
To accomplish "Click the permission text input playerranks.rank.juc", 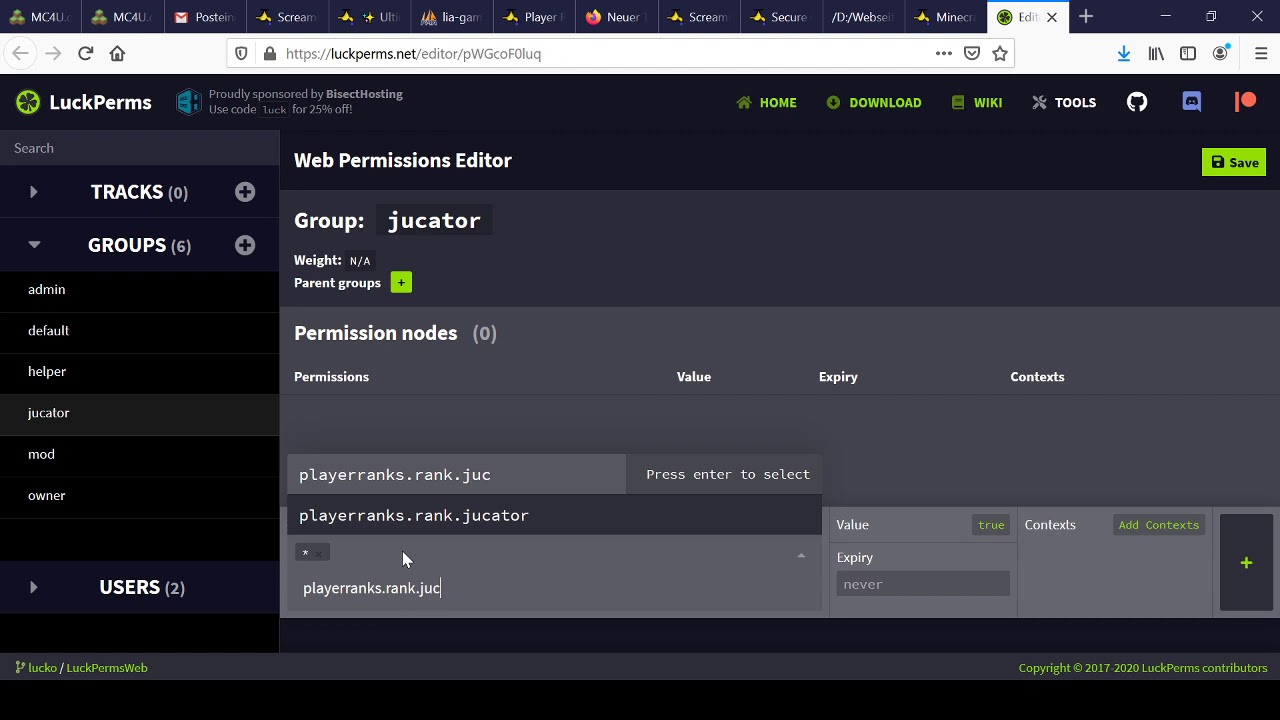I will click(554, 588).
